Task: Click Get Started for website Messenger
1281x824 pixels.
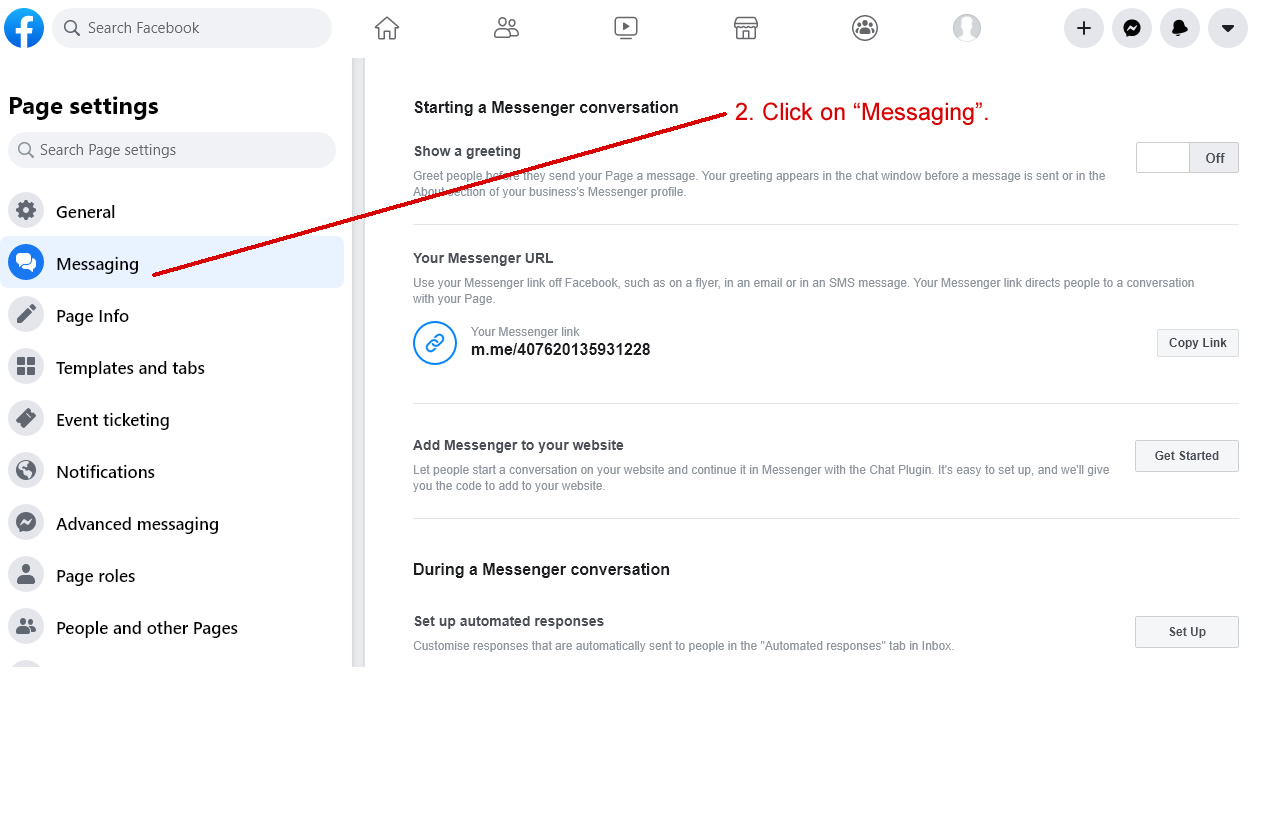Action: coord(1186,456)
